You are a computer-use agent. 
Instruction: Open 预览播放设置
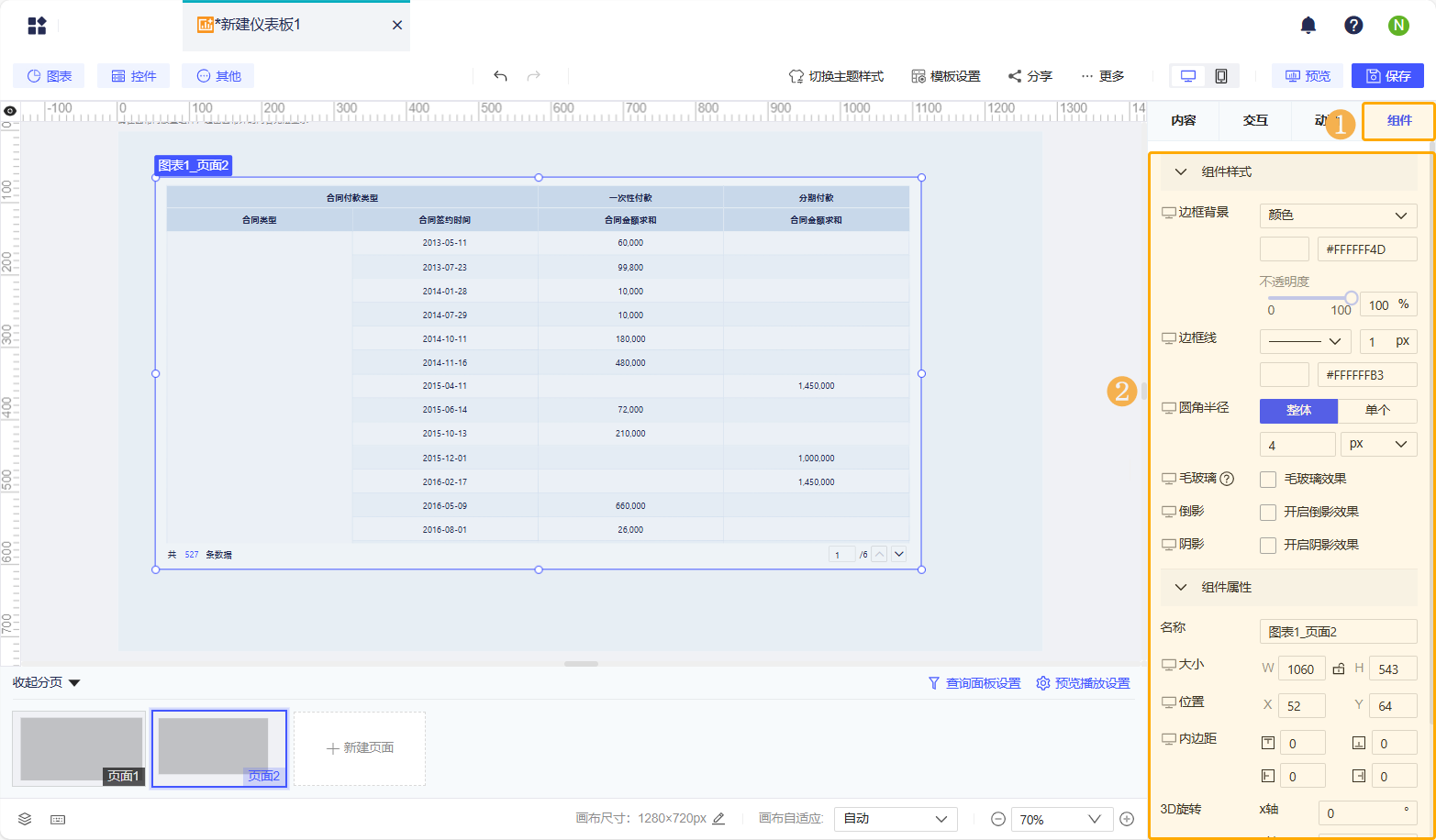1083,683
